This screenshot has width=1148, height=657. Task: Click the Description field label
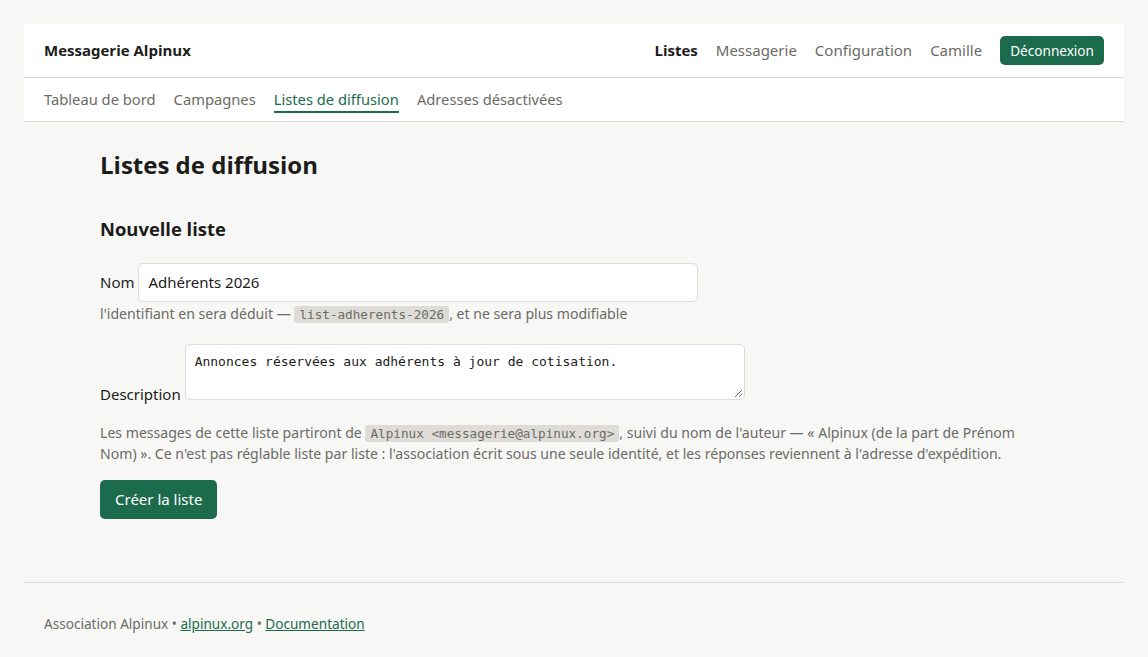[141, 395]
